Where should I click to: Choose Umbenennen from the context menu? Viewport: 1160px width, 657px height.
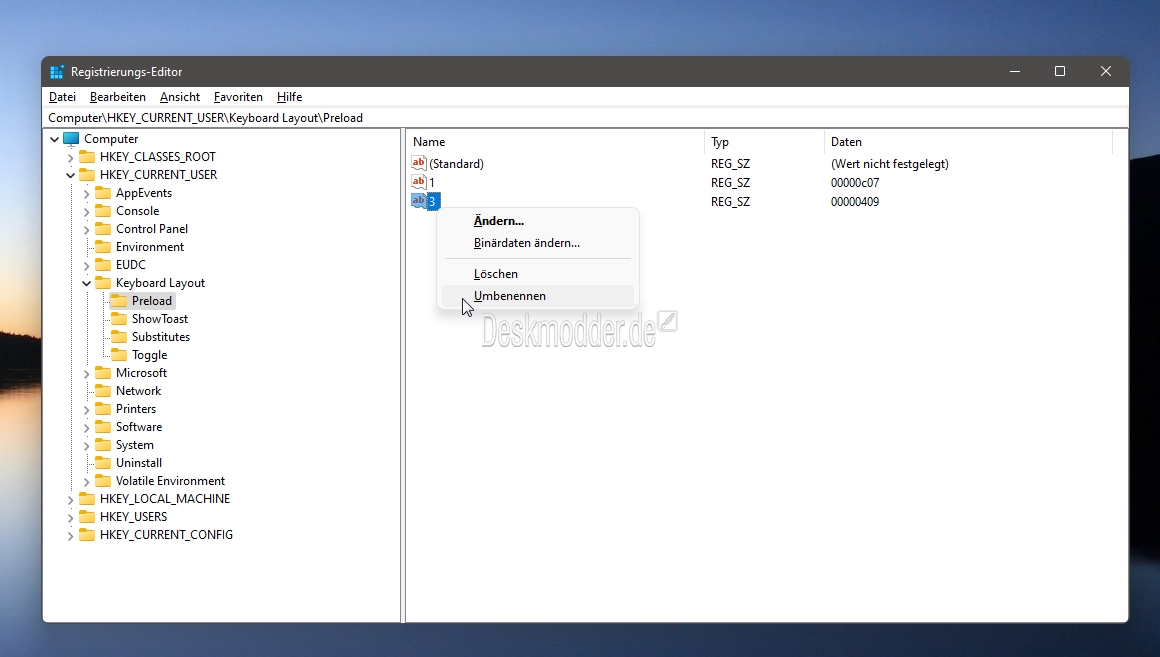pyautogui.click(x=538, y=296)
